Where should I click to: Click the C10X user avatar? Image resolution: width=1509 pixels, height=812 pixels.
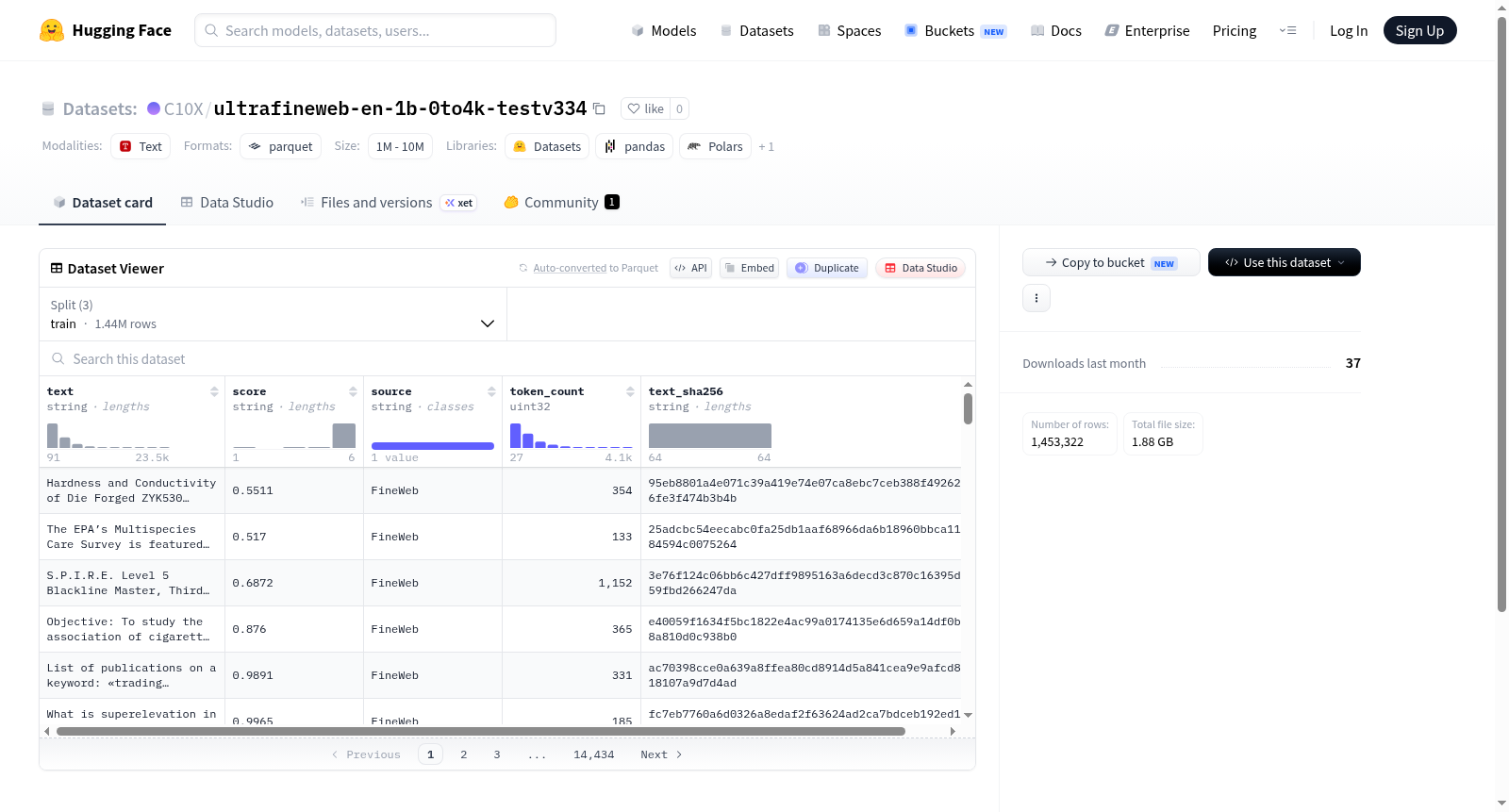click(154, 108)
